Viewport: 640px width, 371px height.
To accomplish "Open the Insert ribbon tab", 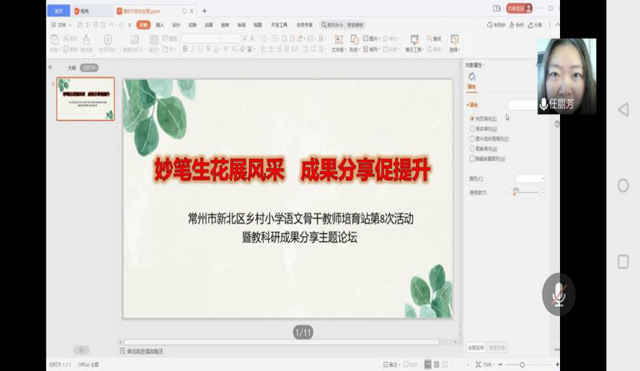I will coord(160,25).
